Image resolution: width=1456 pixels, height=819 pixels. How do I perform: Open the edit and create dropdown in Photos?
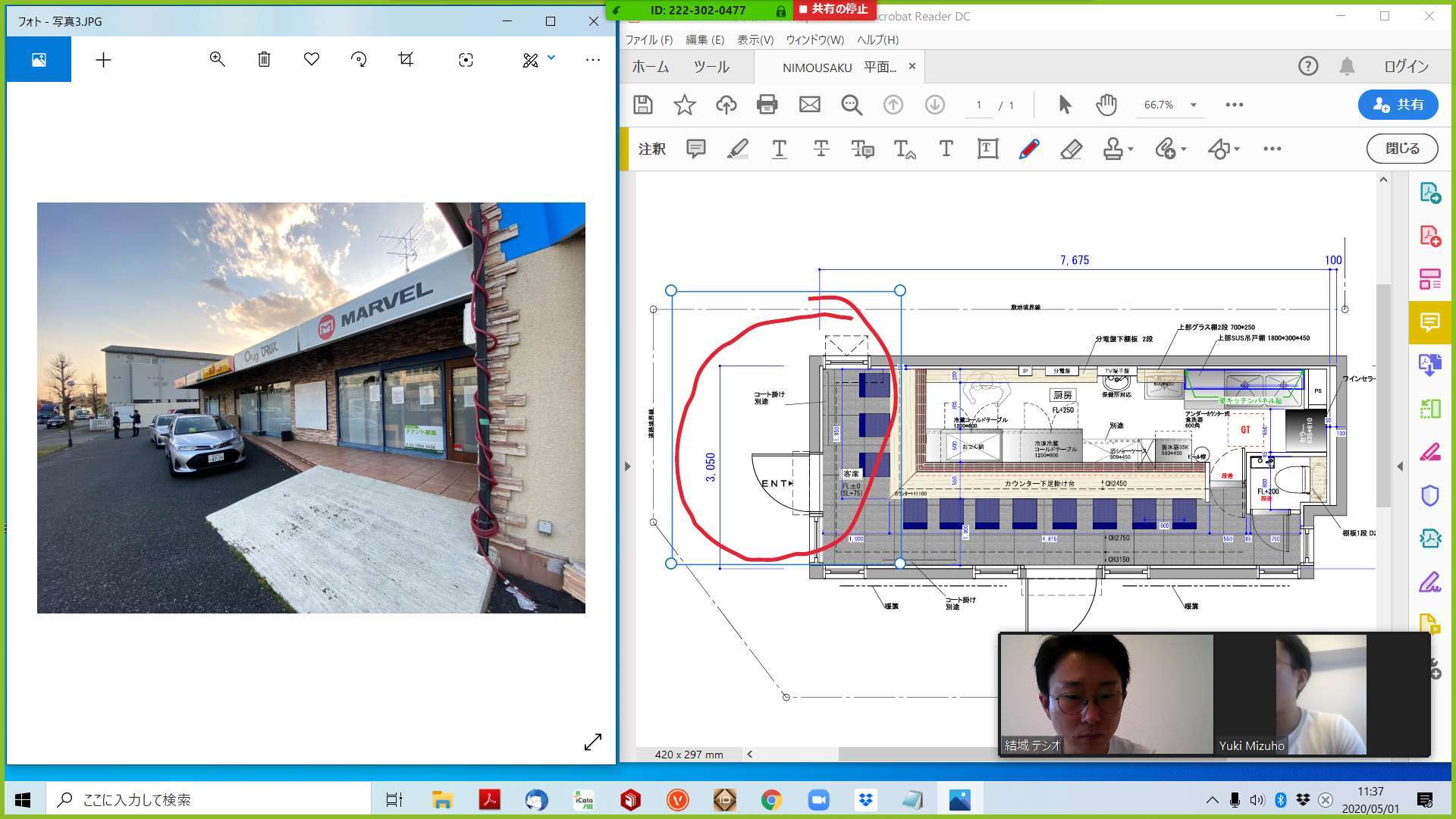[x=551, y=58]
